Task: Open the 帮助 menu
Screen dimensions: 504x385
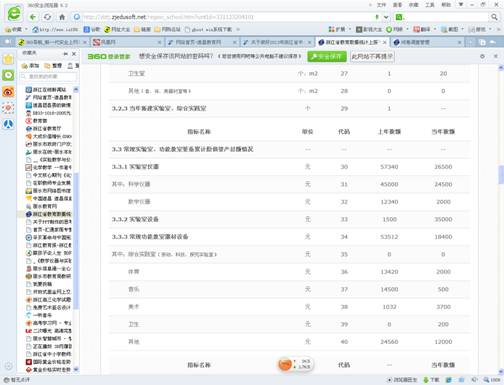Action: (446, 5)
